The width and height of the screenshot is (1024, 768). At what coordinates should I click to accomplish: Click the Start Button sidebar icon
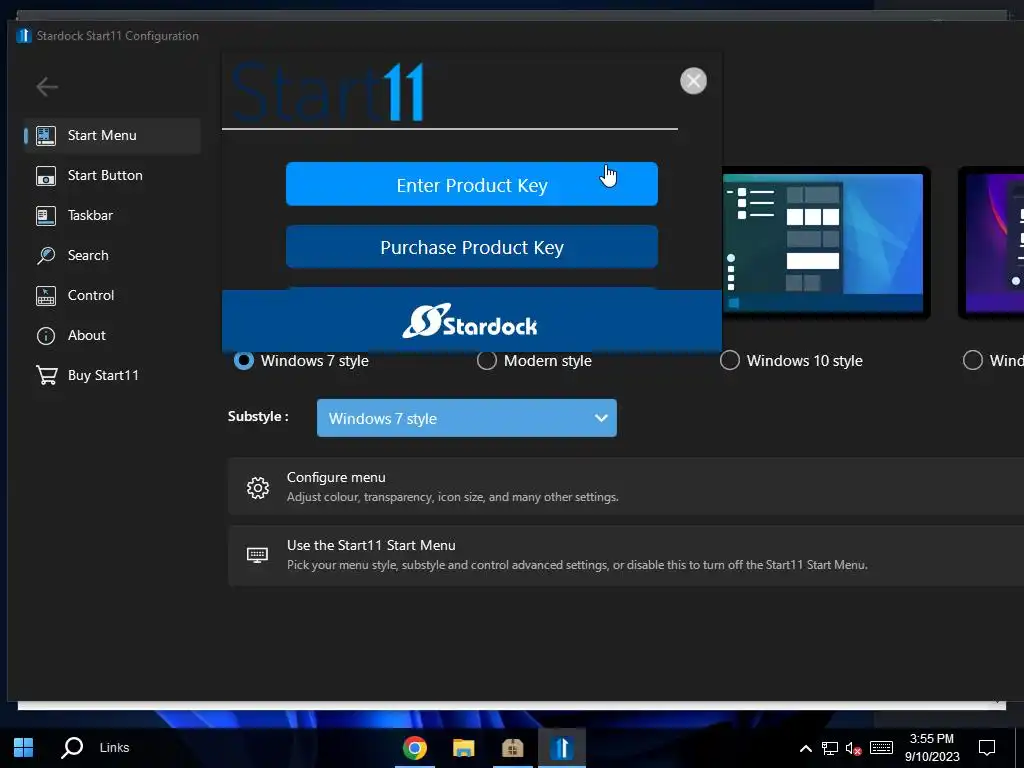click(x=46, y=176)
